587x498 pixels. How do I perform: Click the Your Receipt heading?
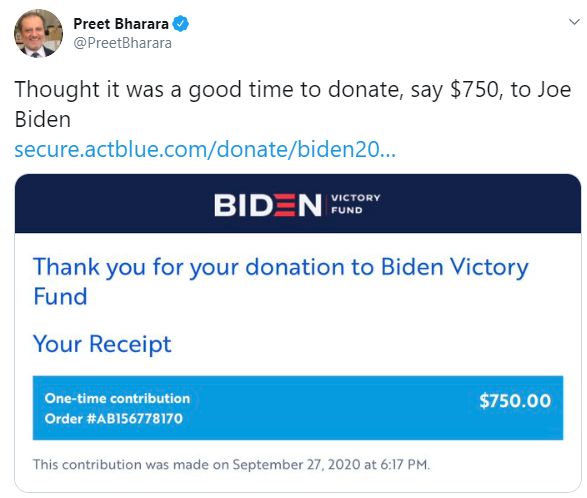click(102, 344)
